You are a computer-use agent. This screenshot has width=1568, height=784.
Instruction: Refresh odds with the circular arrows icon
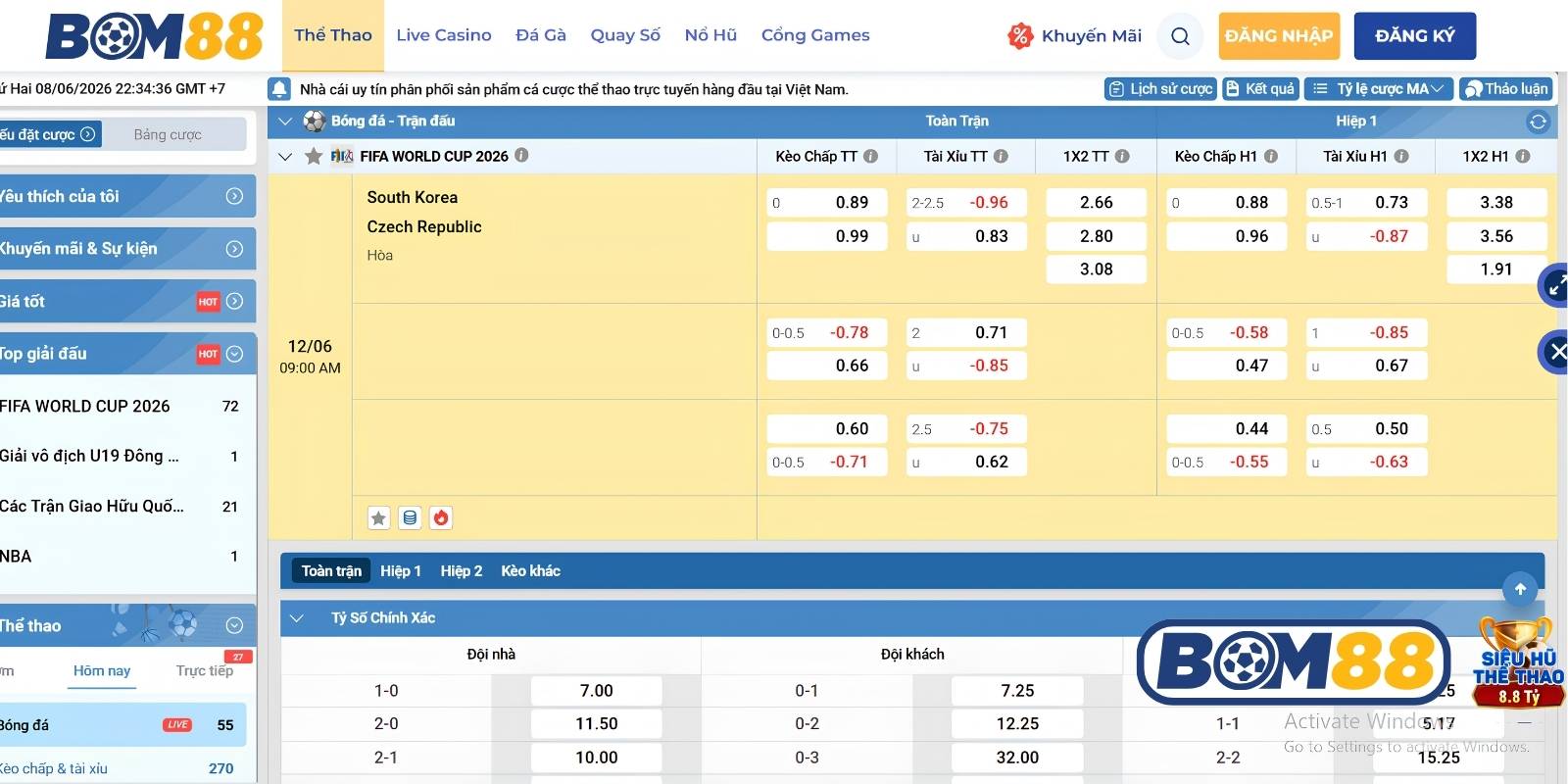1538,122
